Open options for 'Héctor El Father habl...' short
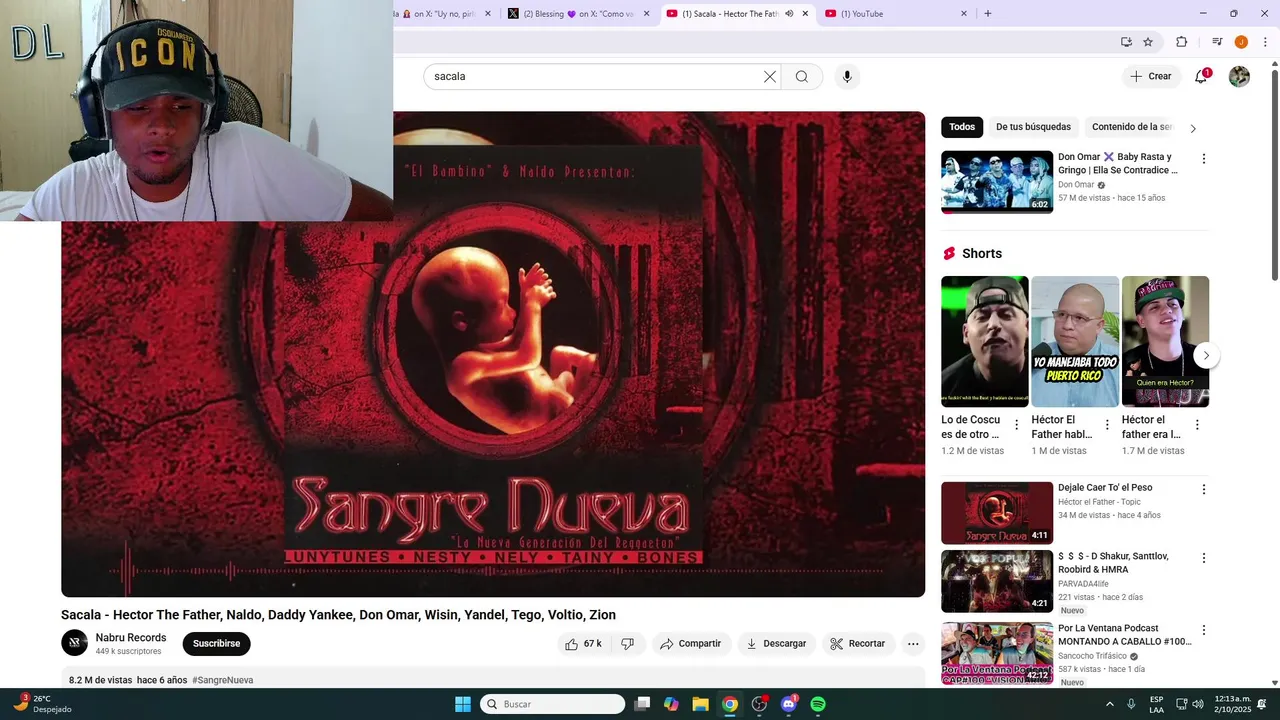Image resolution: width=1280 pixels, height=720 pixels. pyautogui.click(x=1107, y=425)
